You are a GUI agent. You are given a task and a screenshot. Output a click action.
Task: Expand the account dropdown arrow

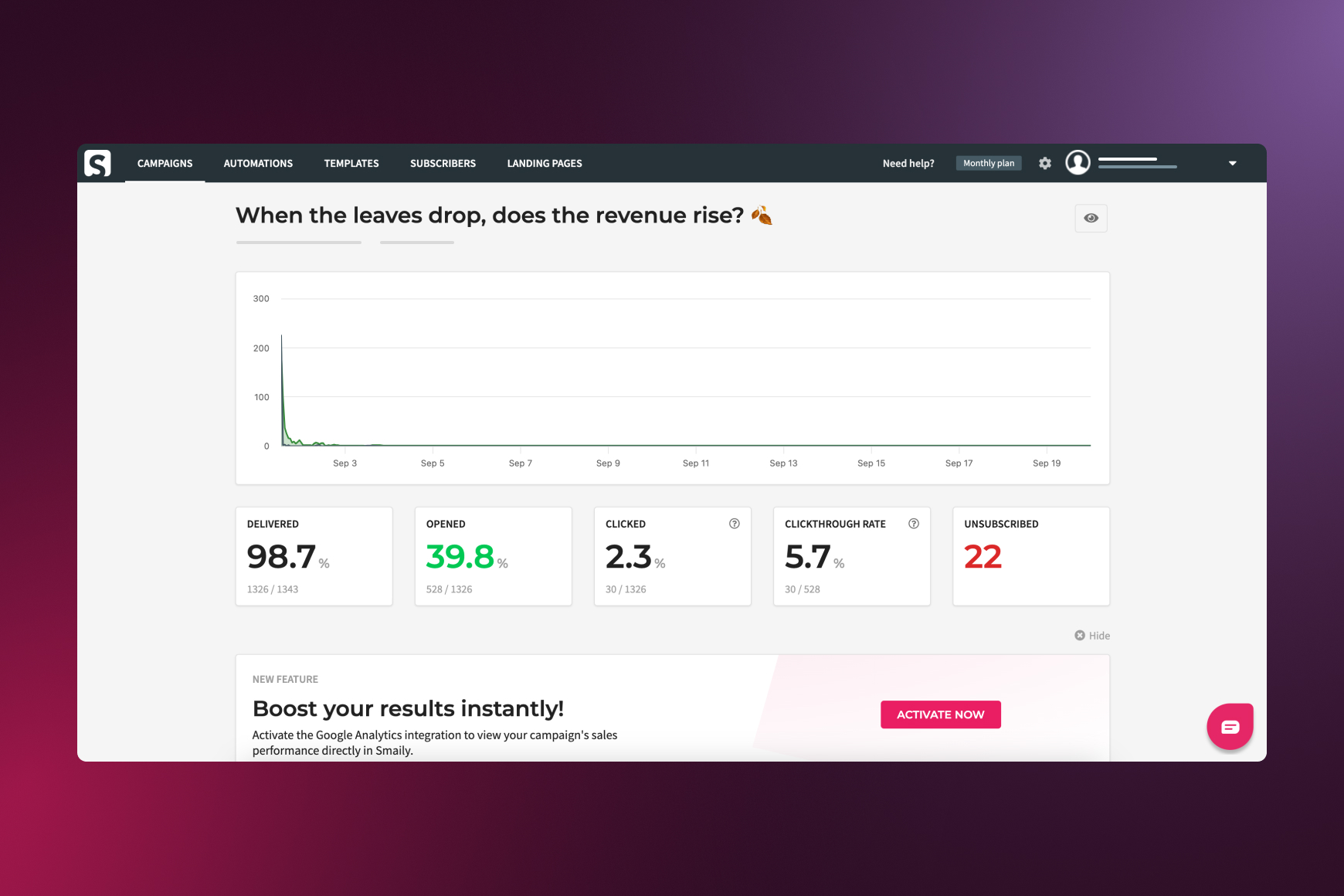[x=1233, y=163]
